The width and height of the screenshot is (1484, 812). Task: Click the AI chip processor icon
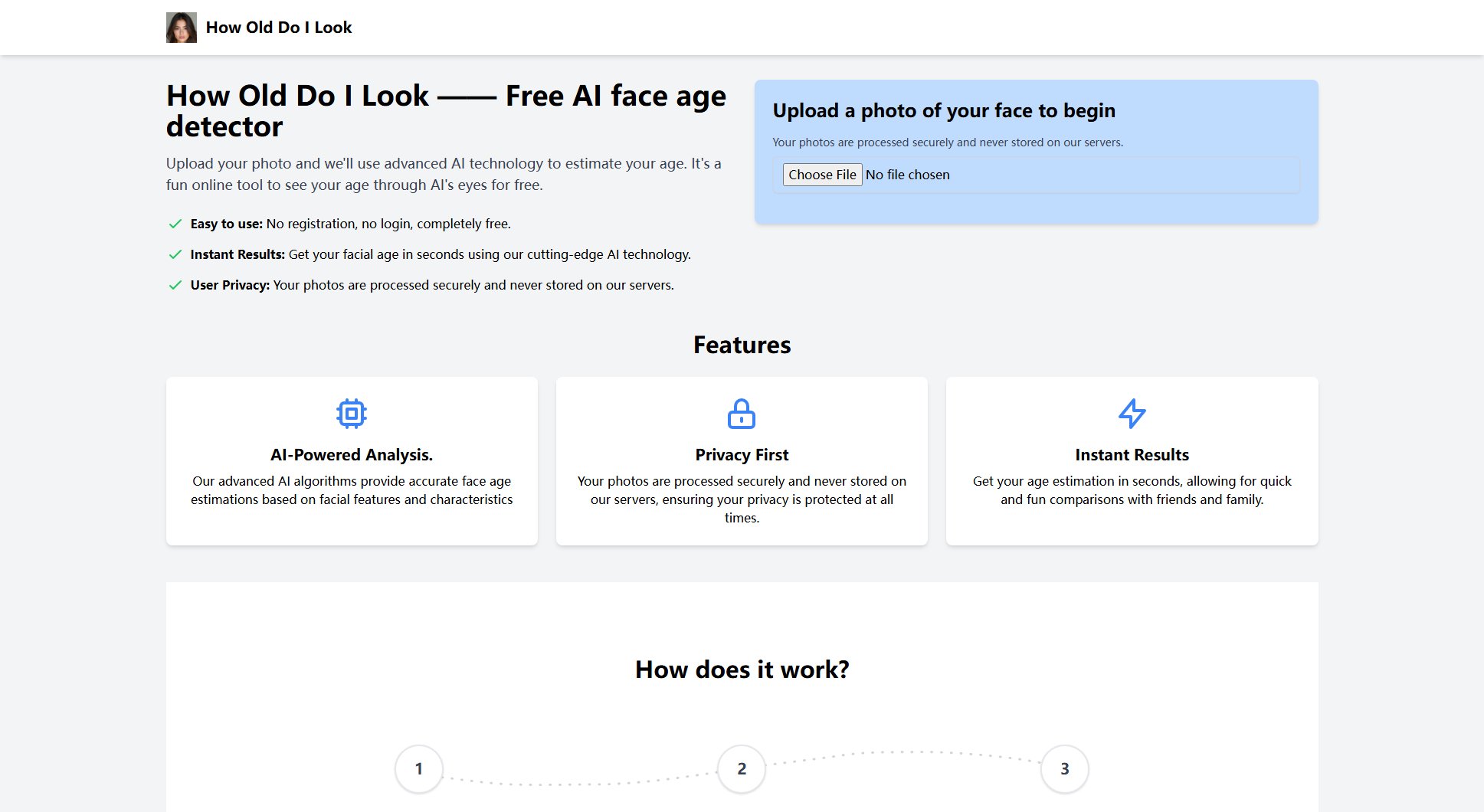click(x=352, y=414)
